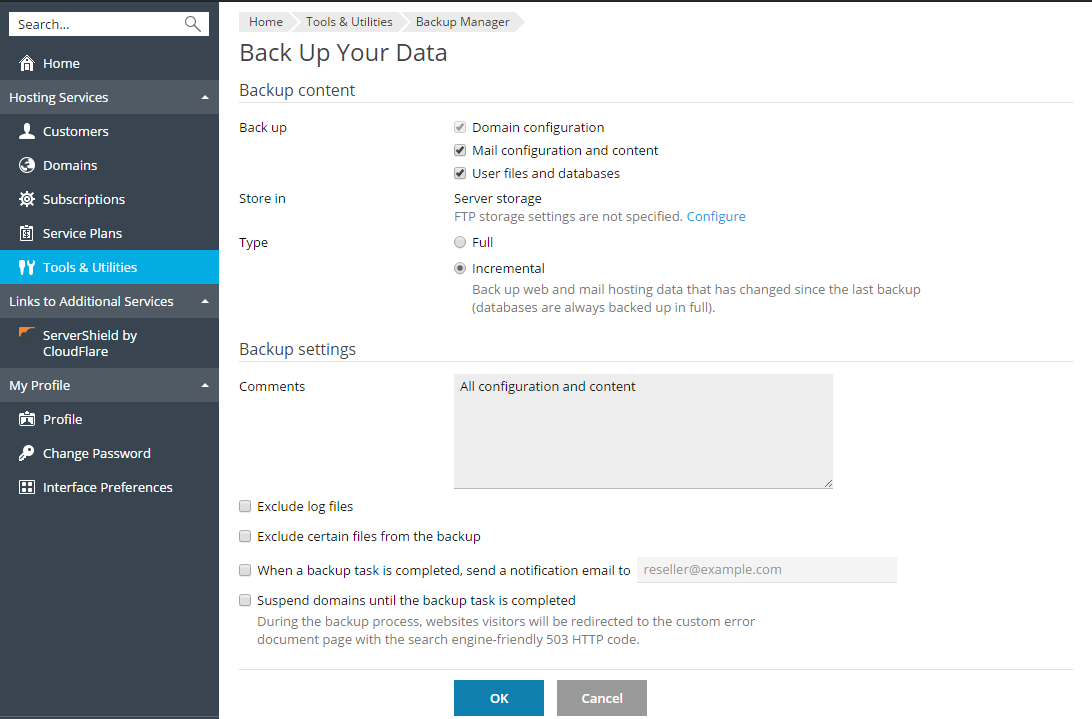This screenshot has width=1092, height=719.
Task: Uncheck Mail configuration and content
Action: (460, 151)
